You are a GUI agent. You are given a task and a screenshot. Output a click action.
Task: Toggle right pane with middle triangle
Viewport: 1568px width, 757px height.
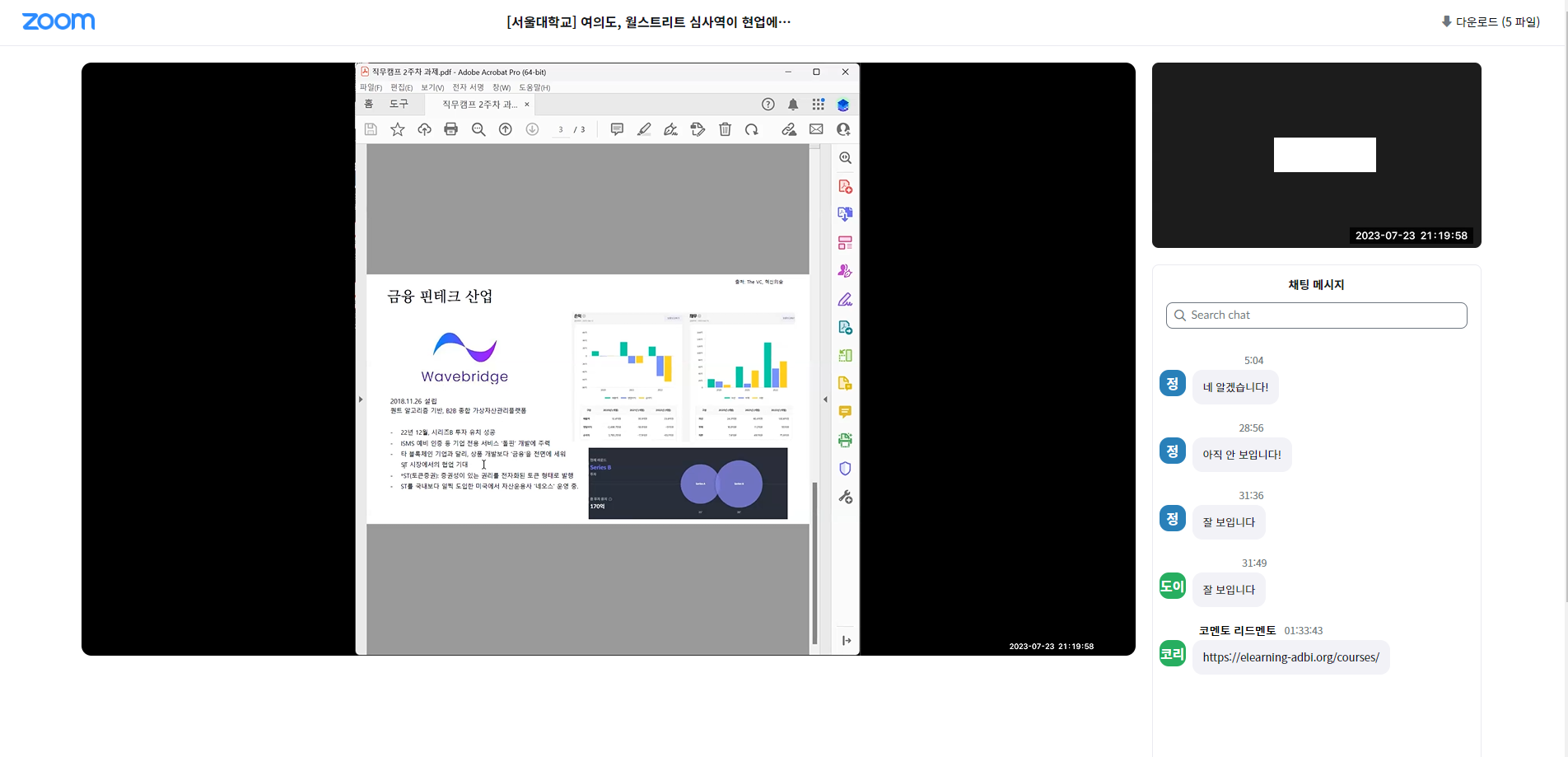tap(825, 400)
